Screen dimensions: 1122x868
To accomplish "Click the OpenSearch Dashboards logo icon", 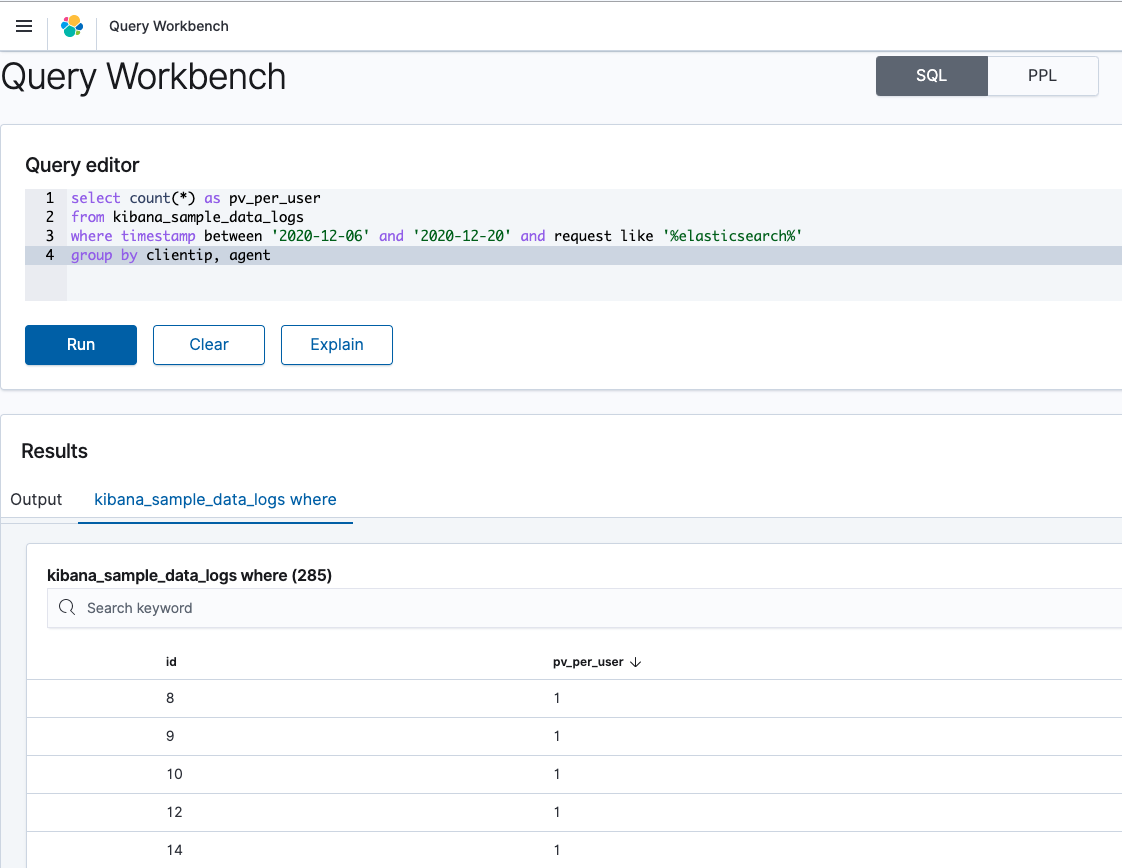I will 72,26.
